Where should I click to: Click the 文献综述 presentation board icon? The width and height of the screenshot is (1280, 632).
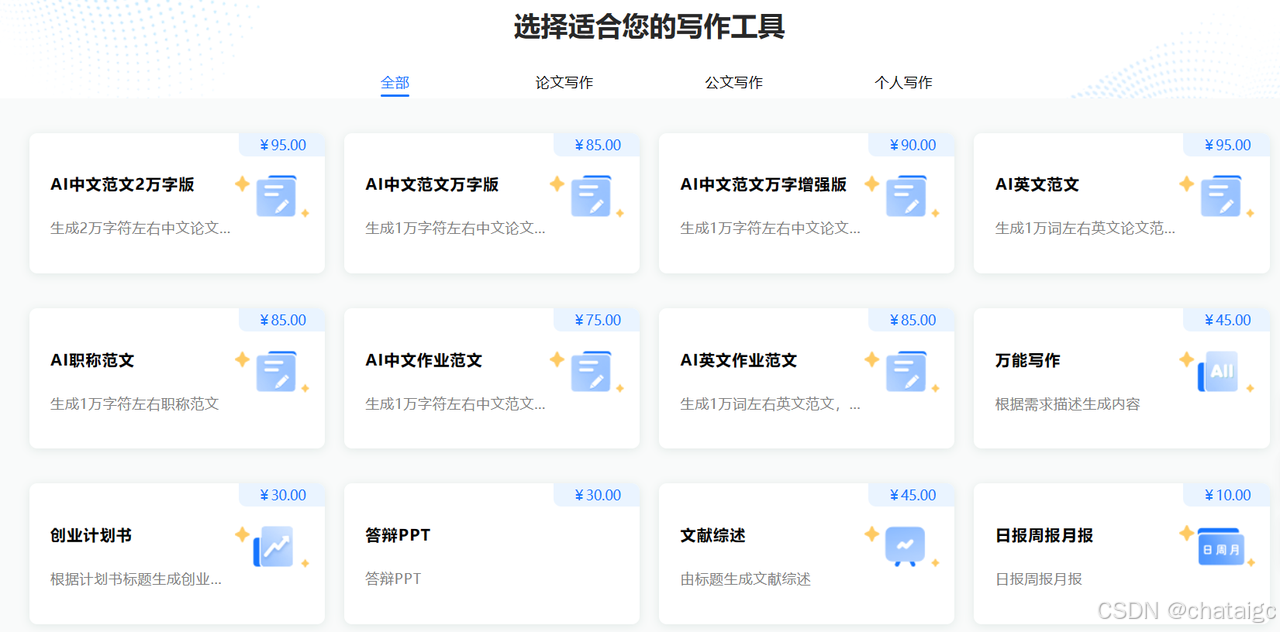(906, 547)
